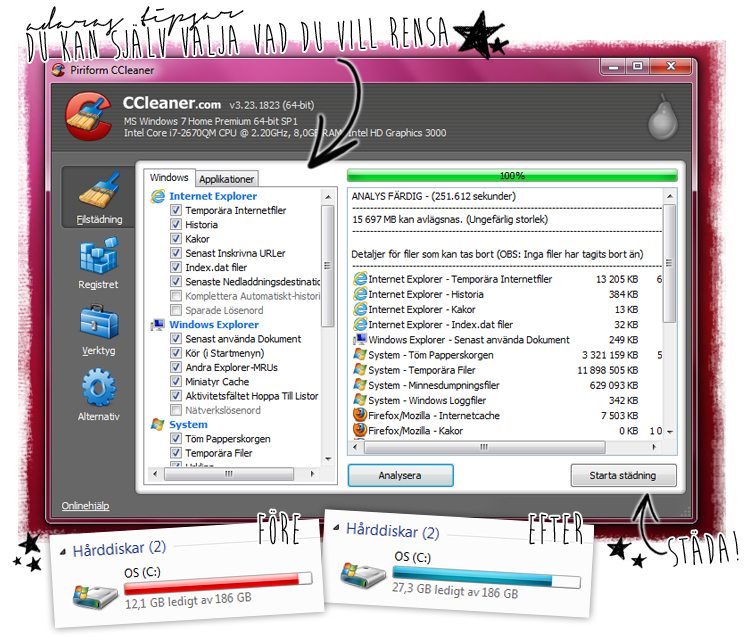Click the options tree scroll-left arrow
750x637 pixels.
[154, 474]
